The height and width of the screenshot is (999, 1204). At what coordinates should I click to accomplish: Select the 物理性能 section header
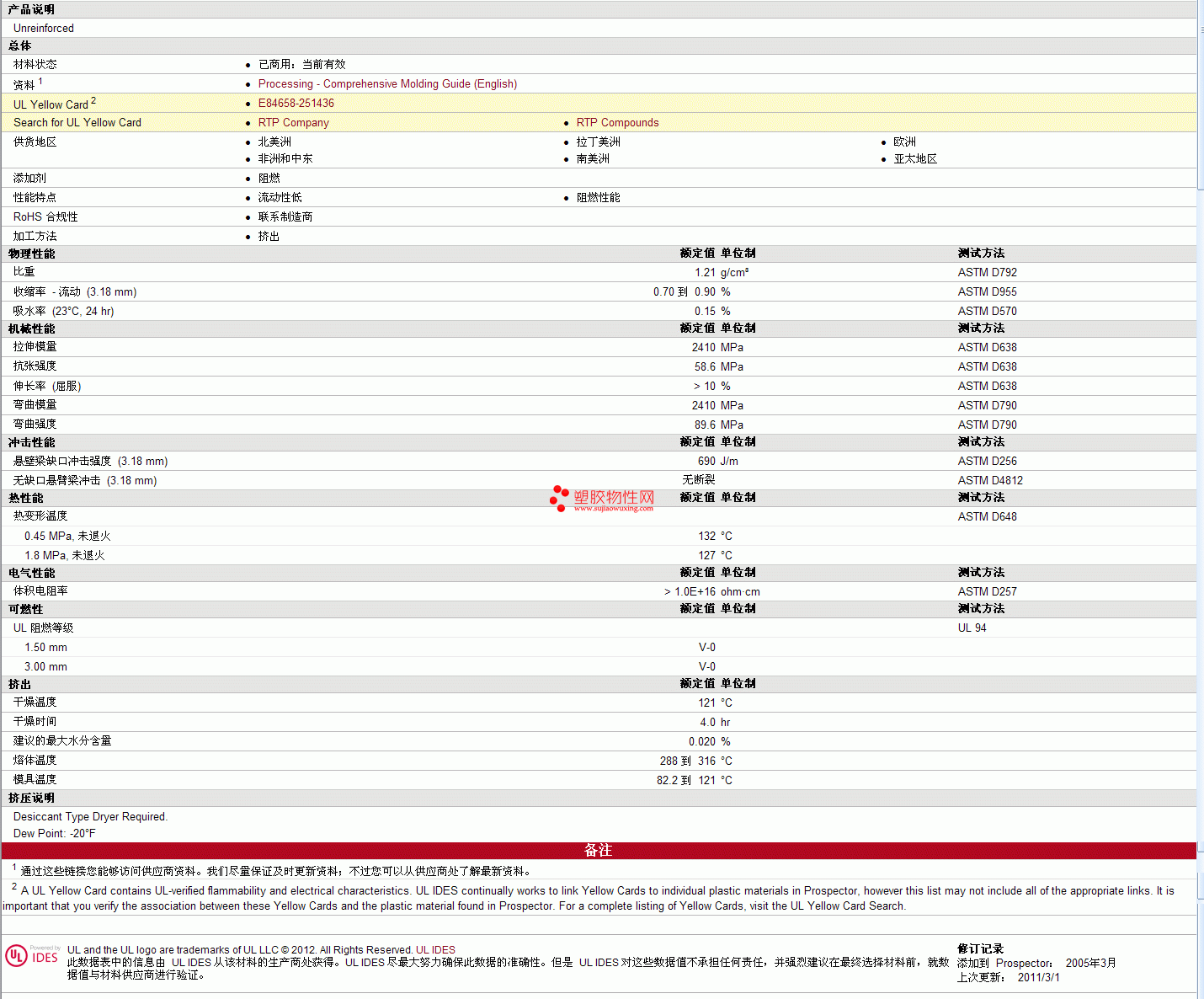32,254
